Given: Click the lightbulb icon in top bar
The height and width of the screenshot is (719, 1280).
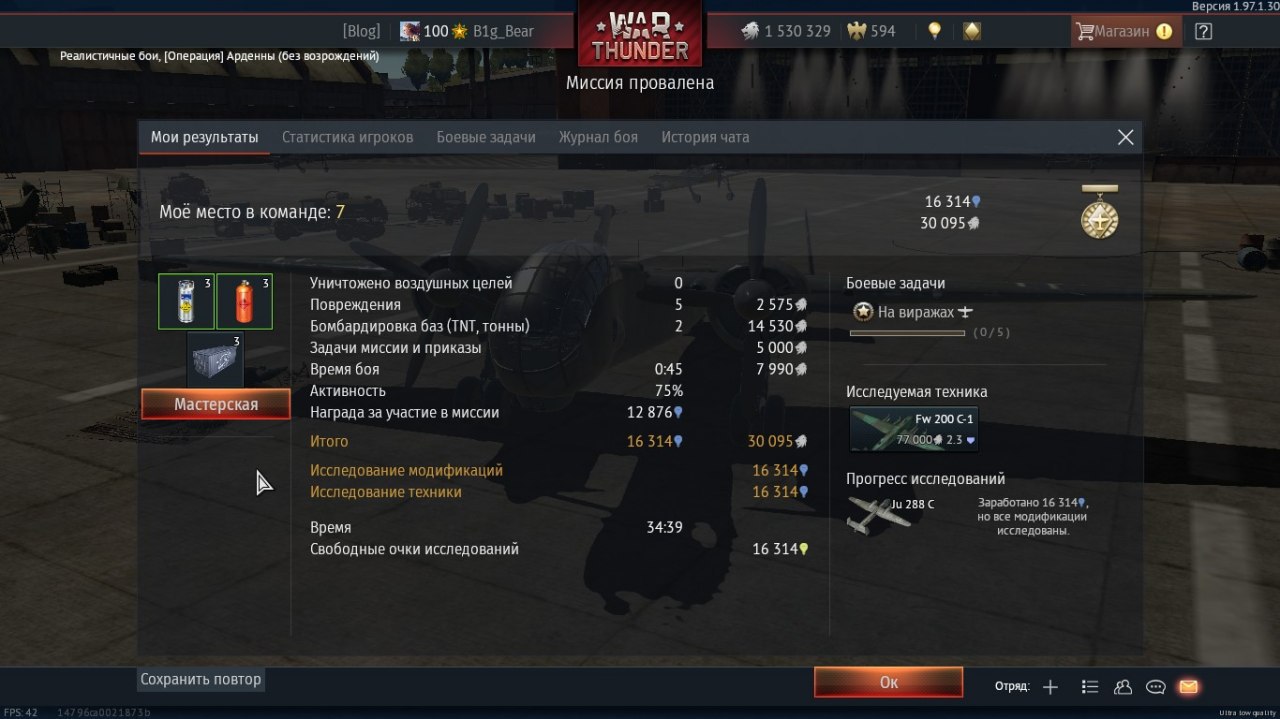Looking at the screenshot, I should click(x=934, y=31).
